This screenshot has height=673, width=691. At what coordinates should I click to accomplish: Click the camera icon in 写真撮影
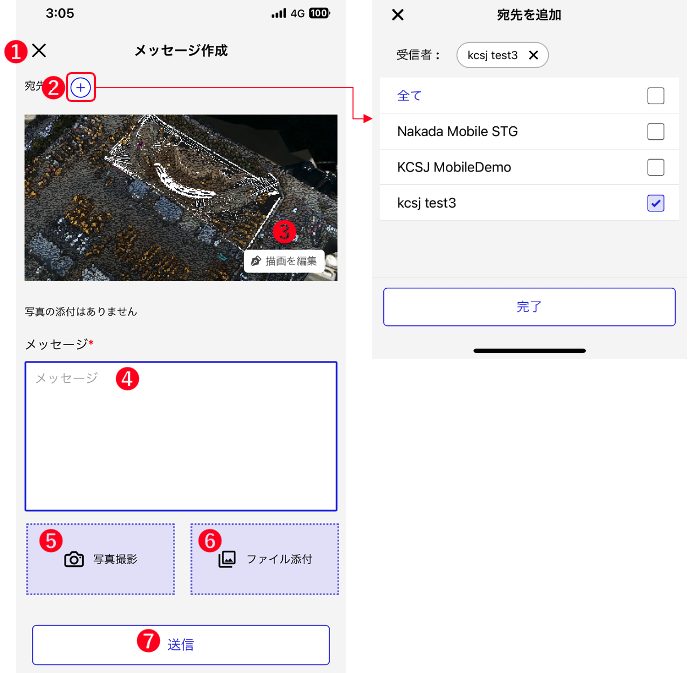point(74,559)
